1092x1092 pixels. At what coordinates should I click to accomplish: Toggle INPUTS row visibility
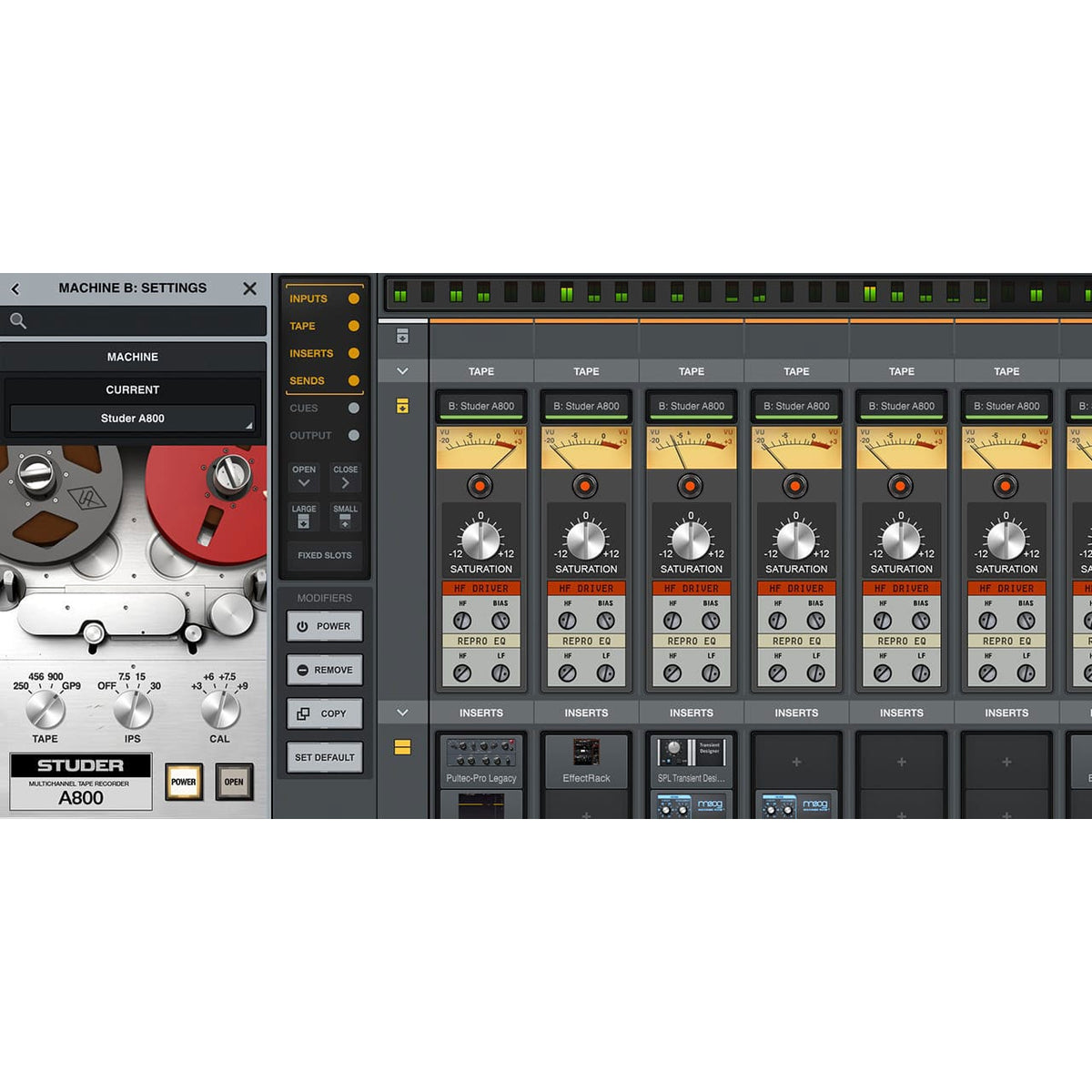[x=353, y=298]
